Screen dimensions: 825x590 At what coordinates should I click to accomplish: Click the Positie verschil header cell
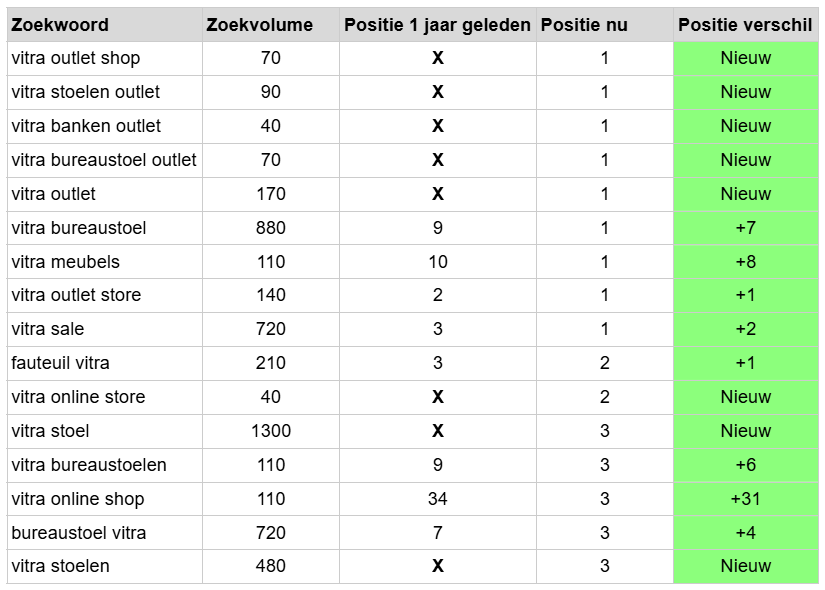[745, 25]
